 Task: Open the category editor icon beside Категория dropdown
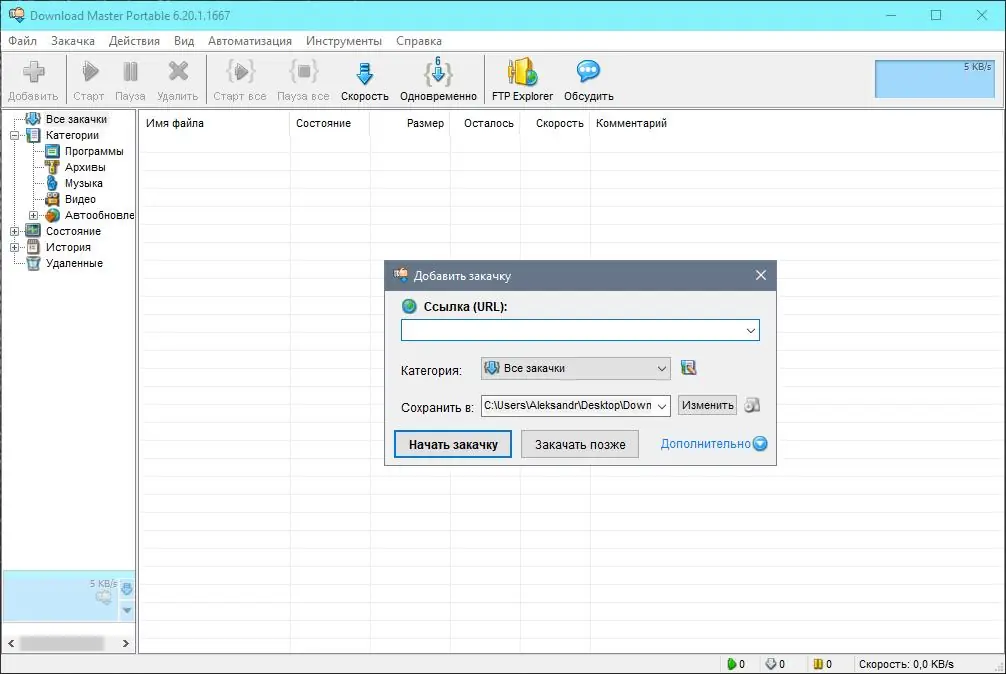688,368
